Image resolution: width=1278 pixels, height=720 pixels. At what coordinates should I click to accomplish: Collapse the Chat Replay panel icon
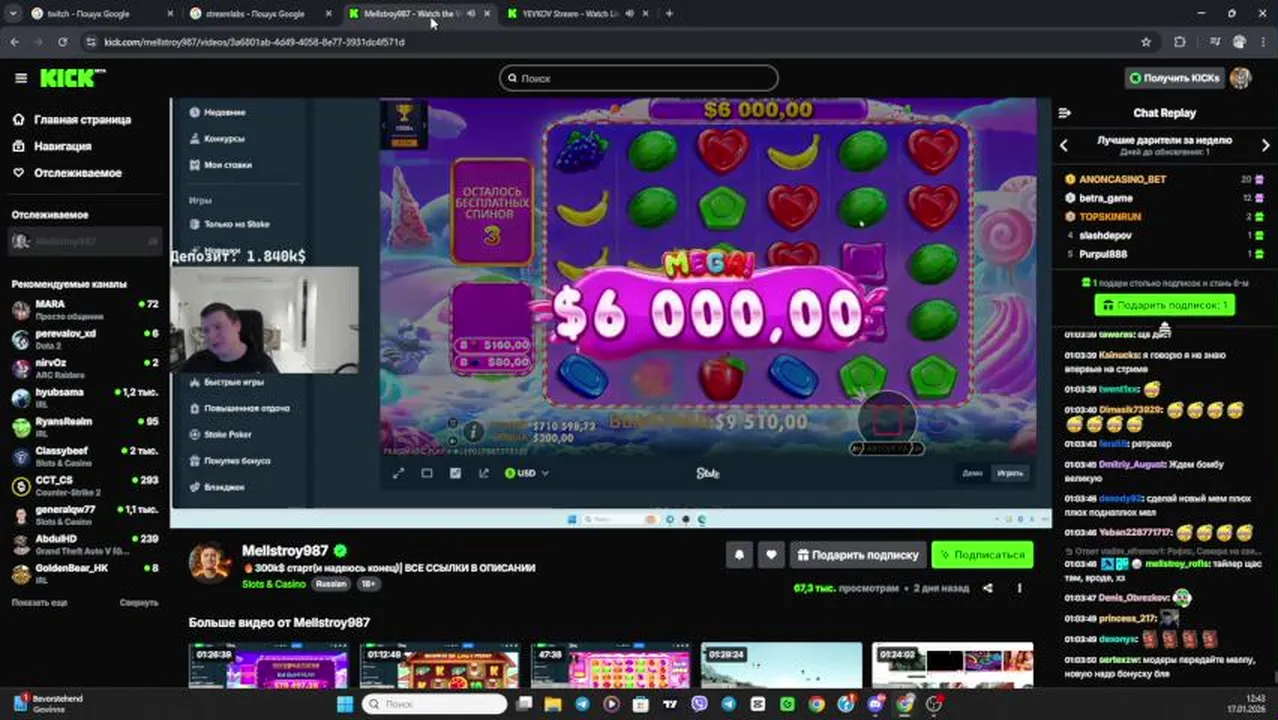(x=1064, y=113)
